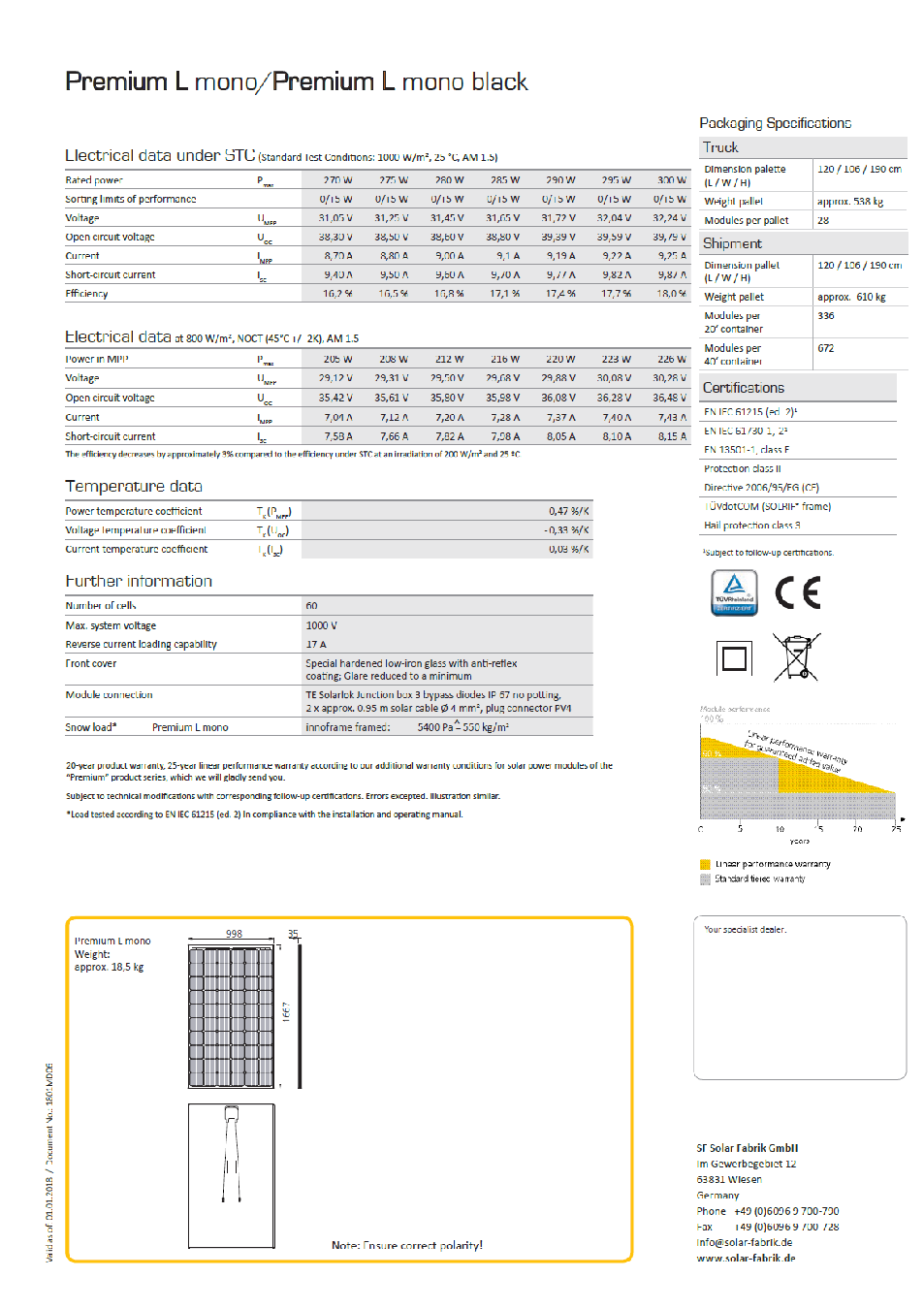Click the '998' width dimension label
924x1309 pixels.
pyautogui.click(x=234, y=934)
